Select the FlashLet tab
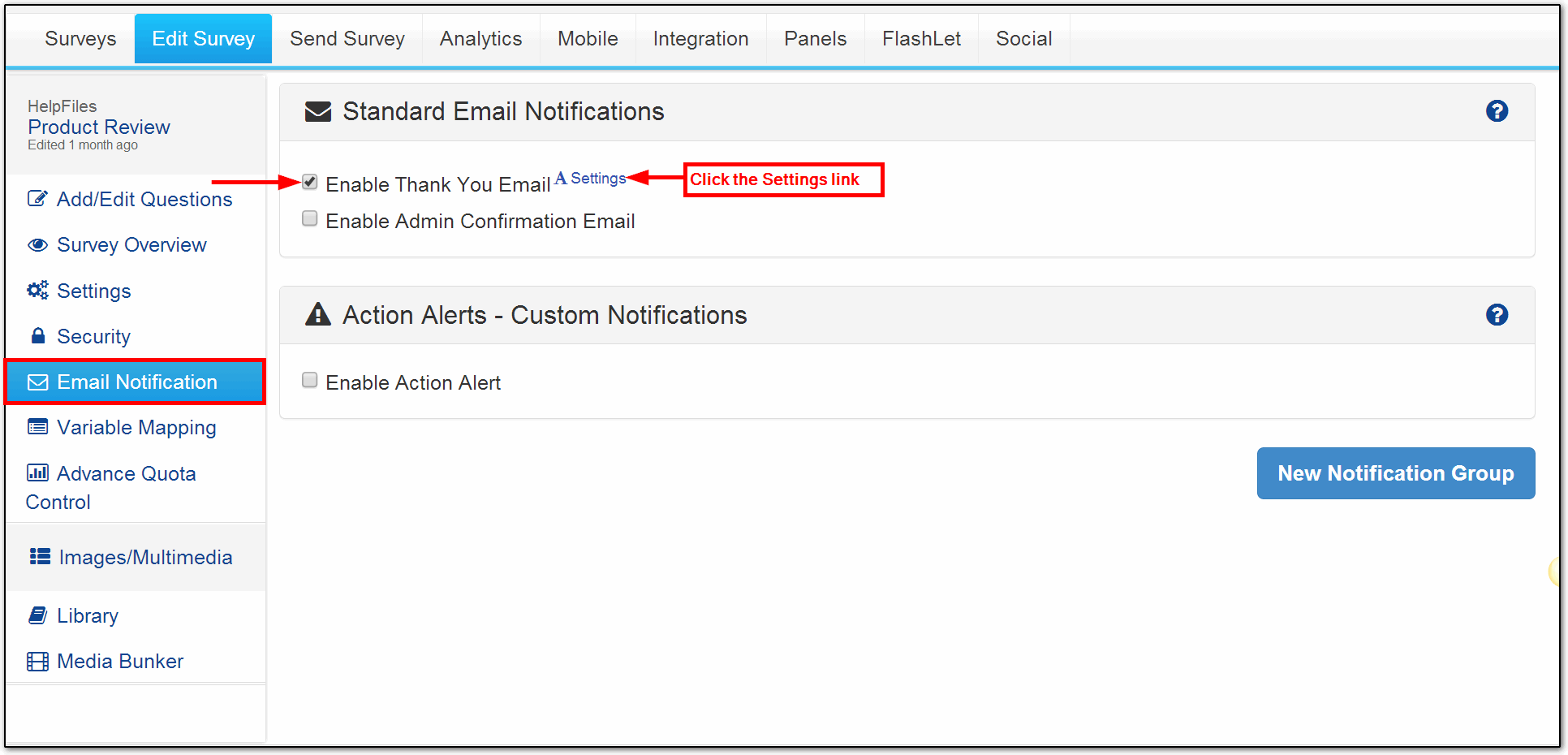Image resolution: width=1568 pixels, height=755 pixels. coord(922,39)
